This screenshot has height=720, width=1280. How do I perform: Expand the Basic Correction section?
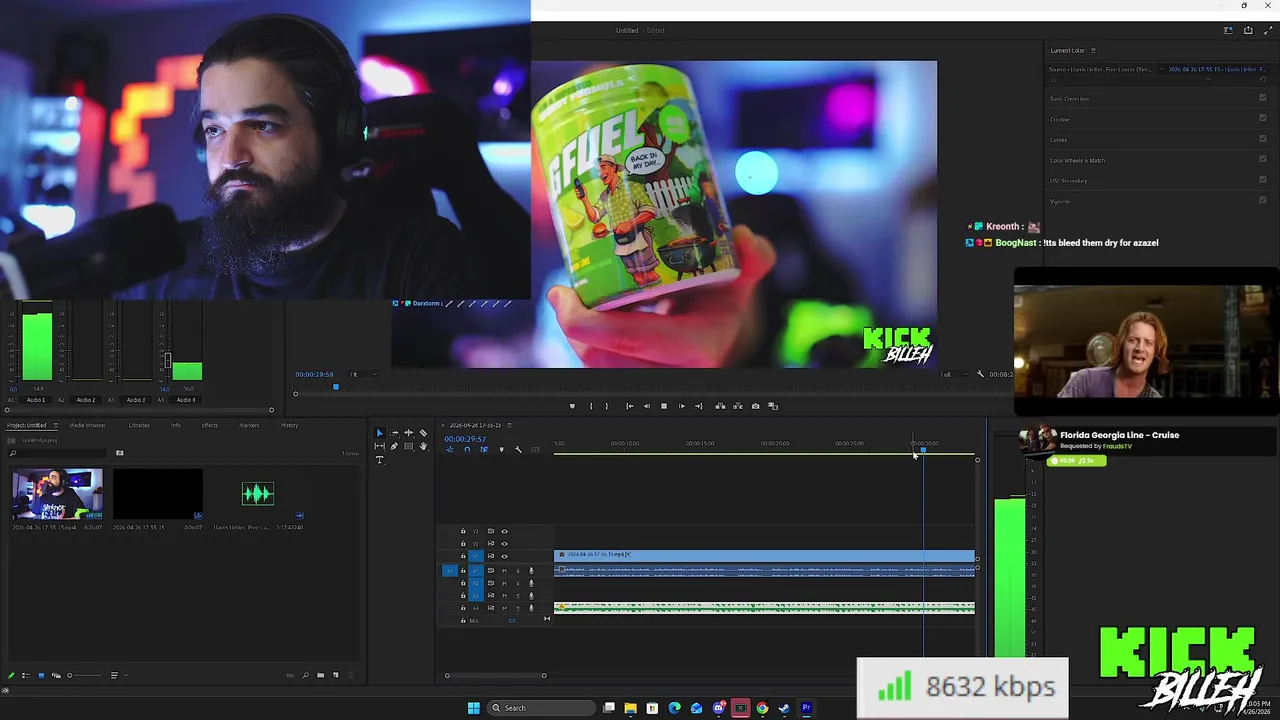point(1069,98)
